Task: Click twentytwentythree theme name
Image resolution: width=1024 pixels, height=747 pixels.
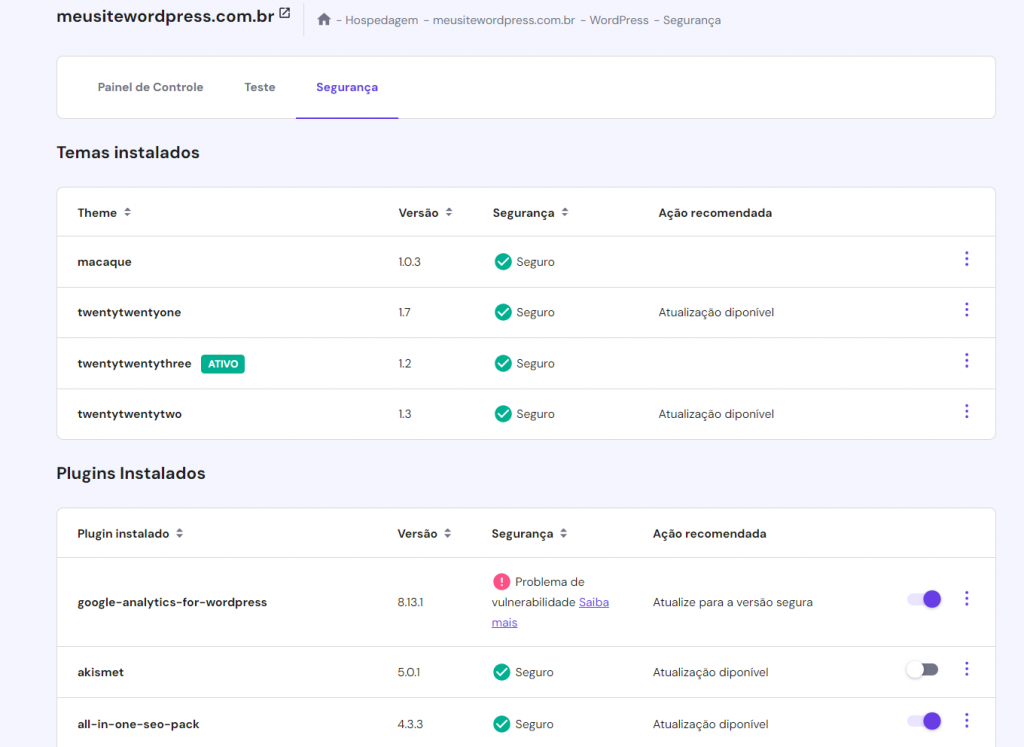Action: [134, 363]
